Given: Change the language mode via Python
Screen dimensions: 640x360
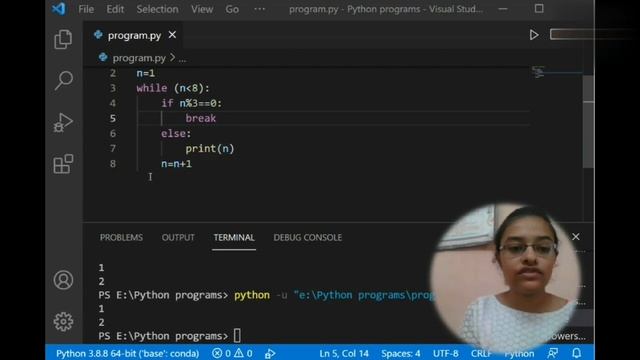Looking at the screenshot, I should 519,353.
